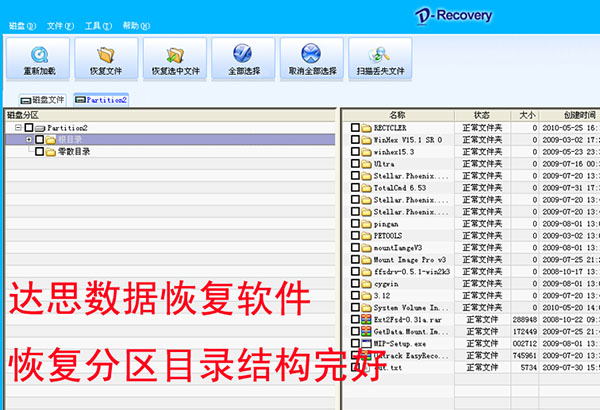The height and width of the screenshot is (410, 600).
Task: Check the GetData.Mount.Im... file checkbox
Action: click(x=355, y=331)
